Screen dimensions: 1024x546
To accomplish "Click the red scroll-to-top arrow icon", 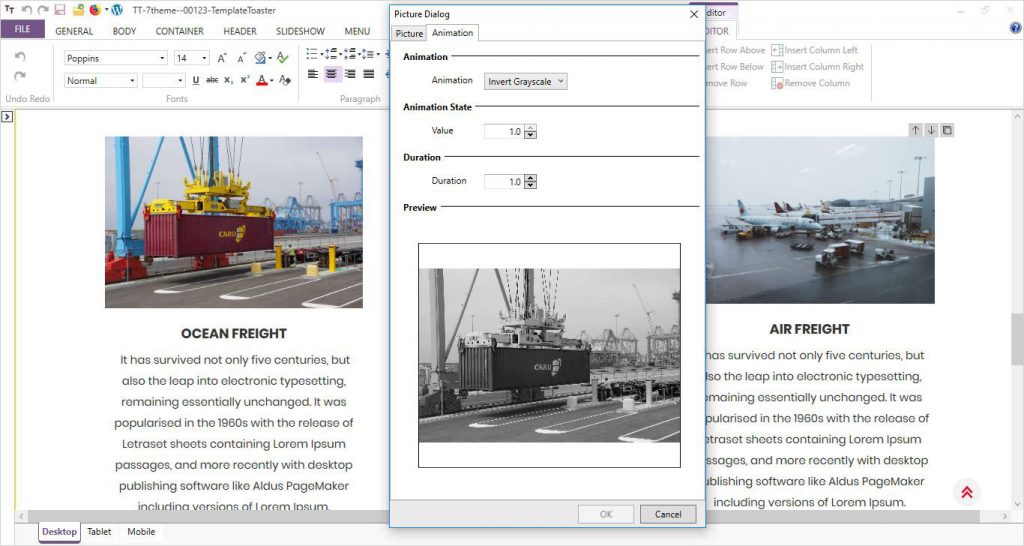I will (x=967, y=492).
